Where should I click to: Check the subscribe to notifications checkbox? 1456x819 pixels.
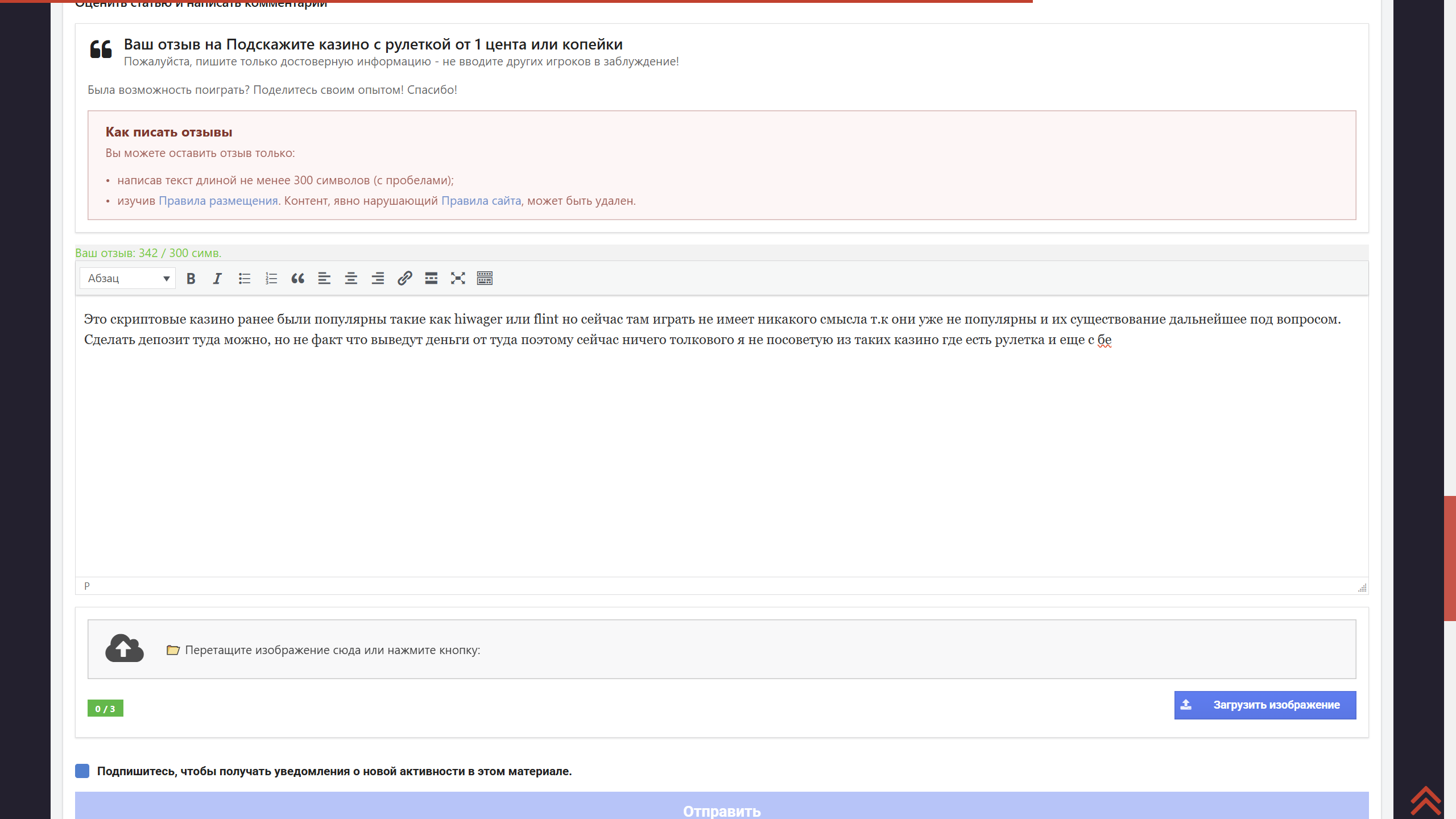click(x=82, y=771)
